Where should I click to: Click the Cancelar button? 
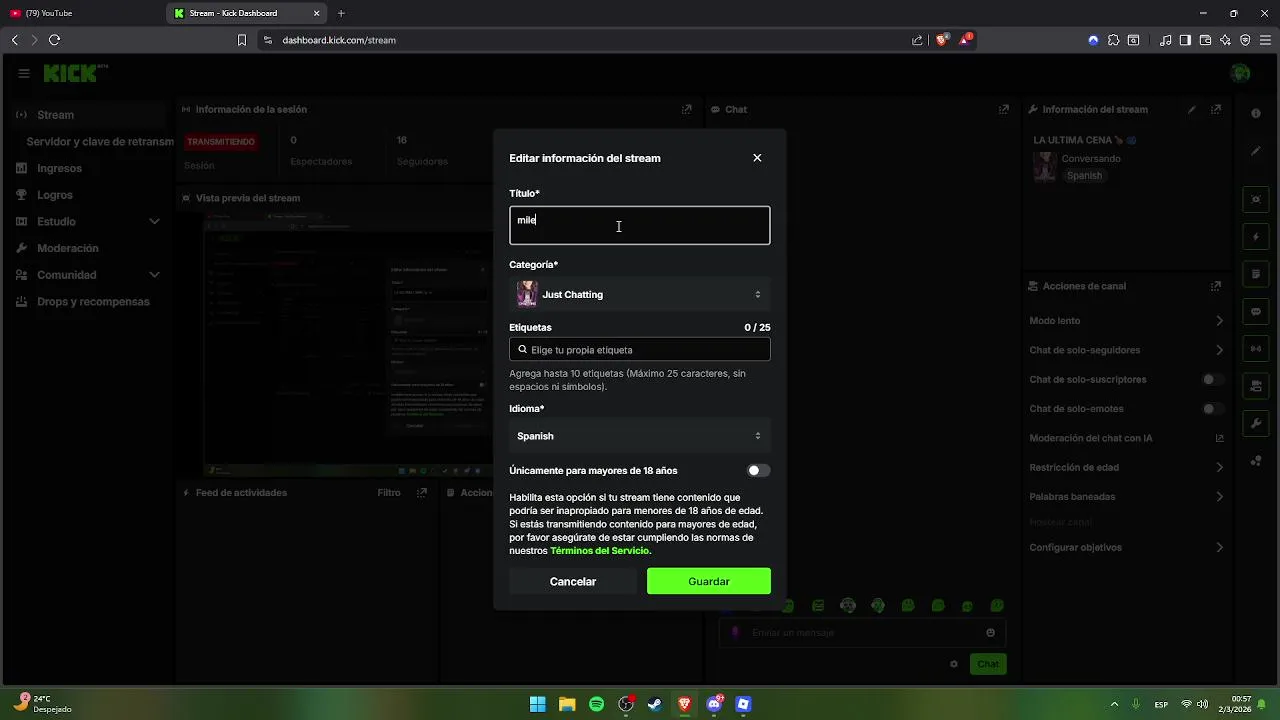click(x=573, y=581)
